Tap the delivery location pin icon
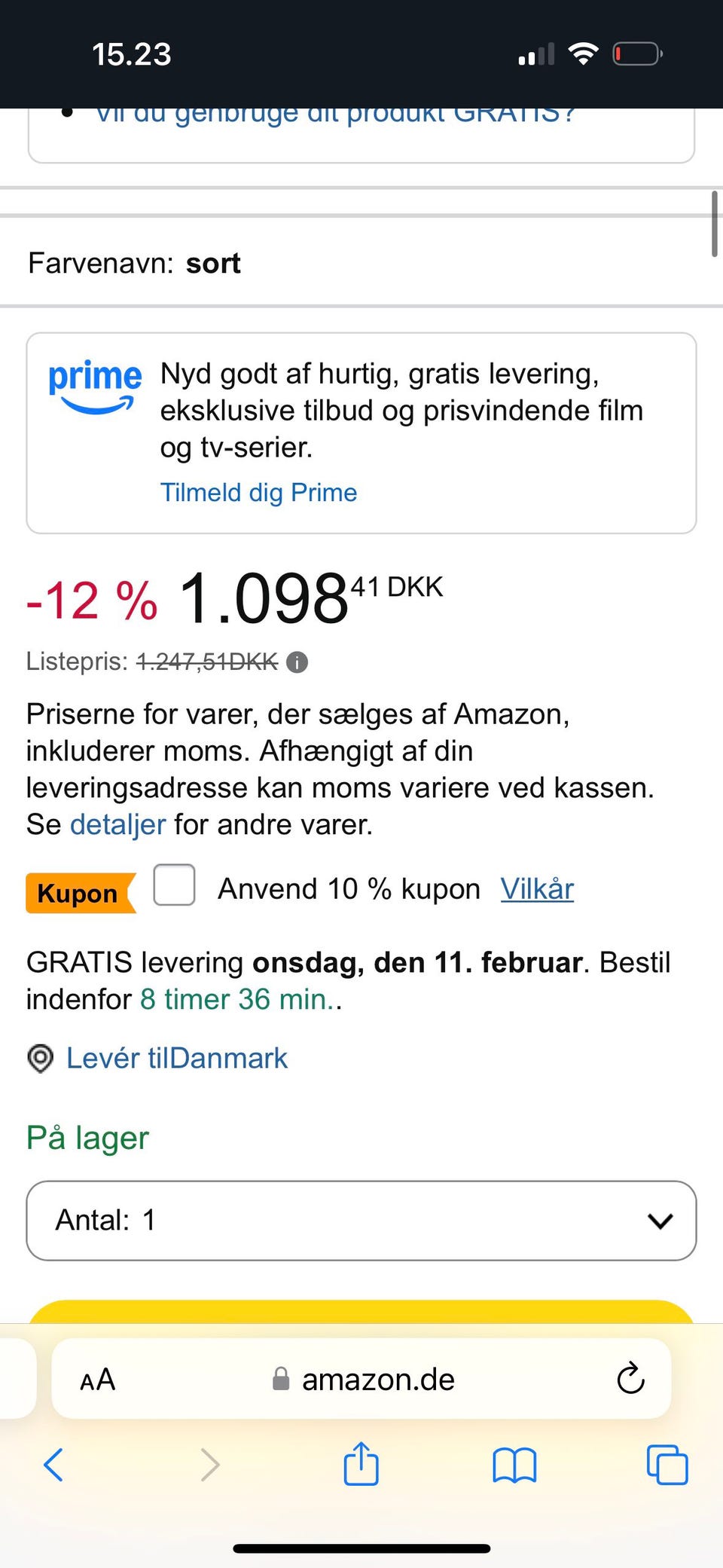The image size is (723, 1568). 40,1058
